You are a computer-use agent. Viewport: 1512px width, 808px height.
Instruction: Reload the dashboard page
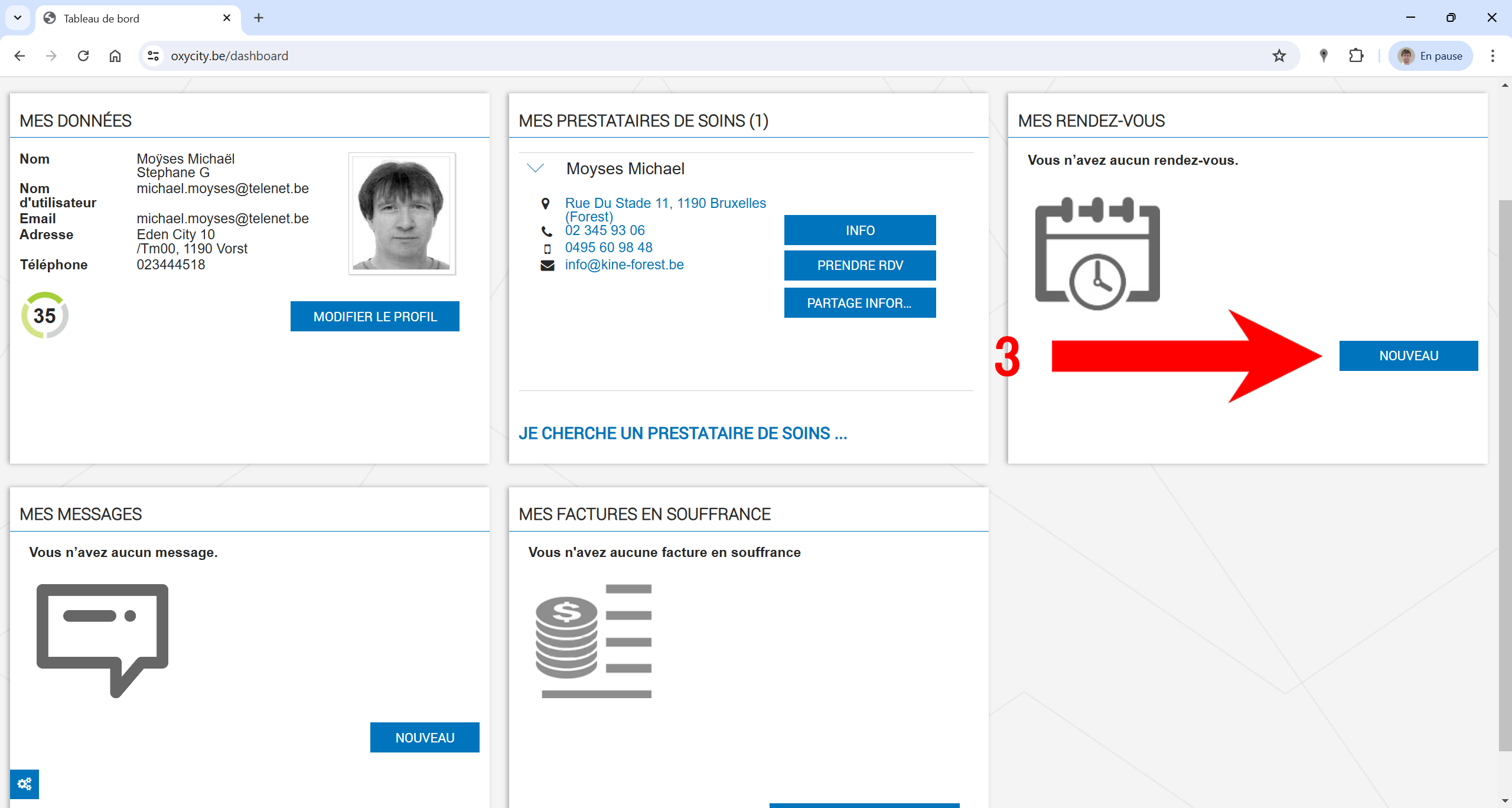pos(83,56)
